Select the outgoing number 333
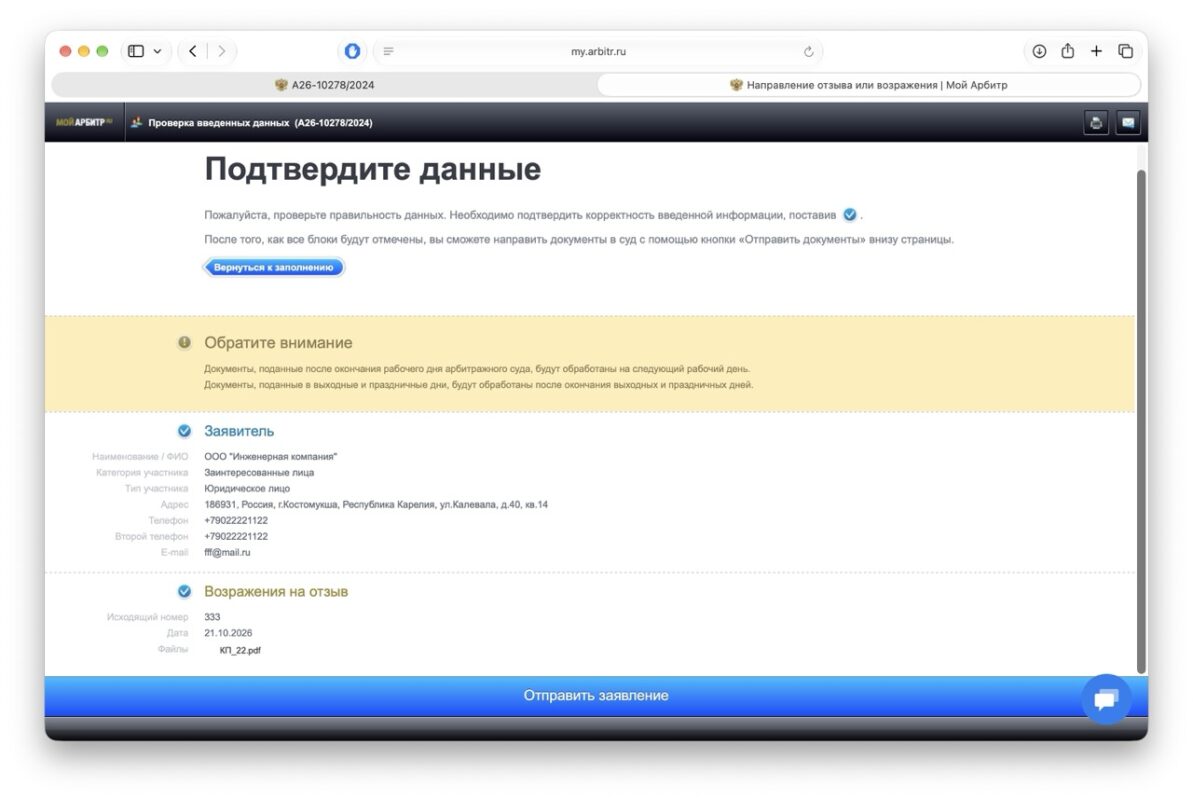Viewport: 1193px width, 800px height. (x=212, y=617)
